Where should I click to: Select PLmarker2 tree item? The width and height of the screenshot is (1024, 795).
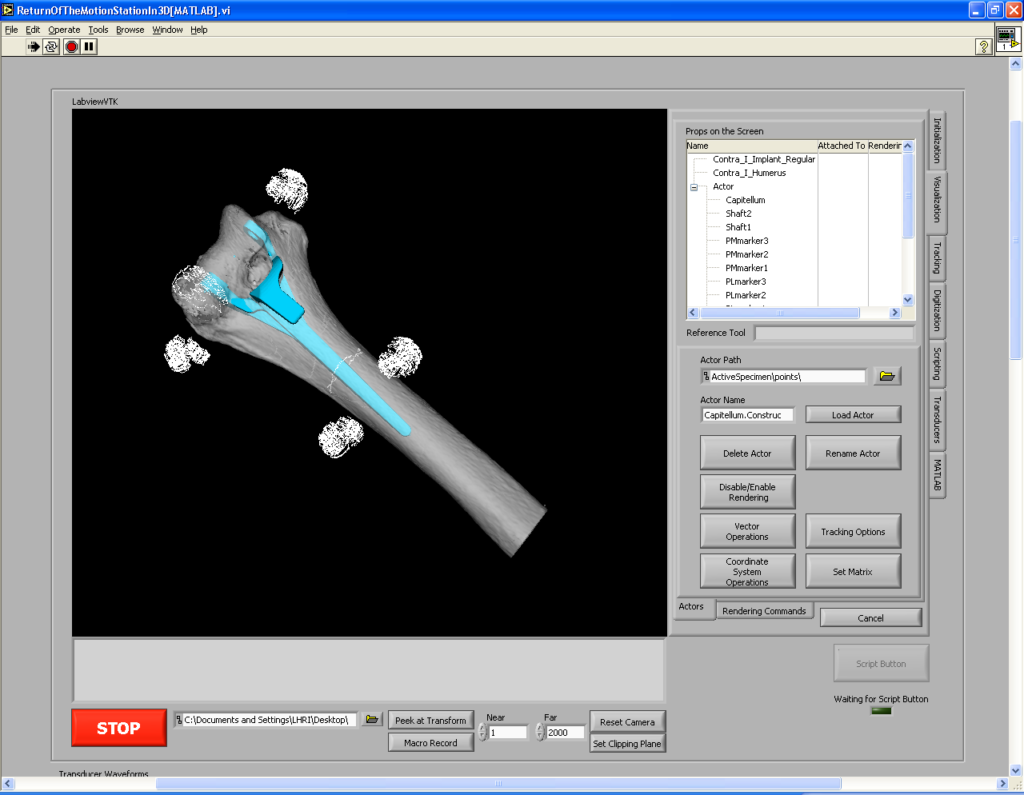pyautogui.click(x=746, y=295)
